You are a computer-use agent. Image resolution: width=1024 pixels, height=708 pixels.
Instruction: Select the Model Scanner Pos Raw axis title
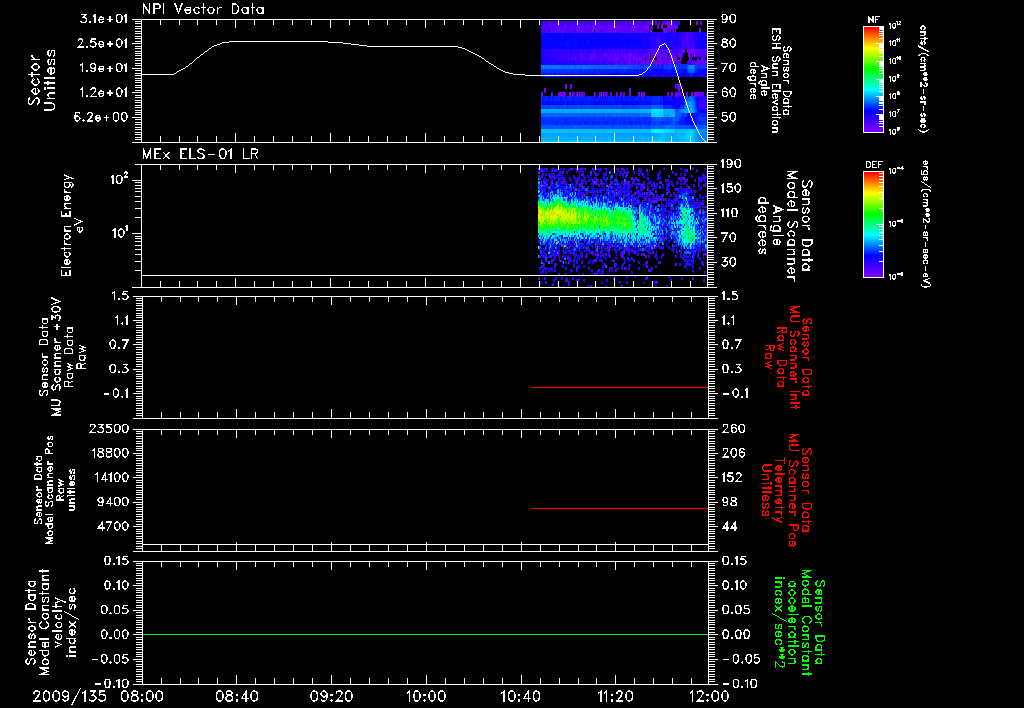coord(55,490)
